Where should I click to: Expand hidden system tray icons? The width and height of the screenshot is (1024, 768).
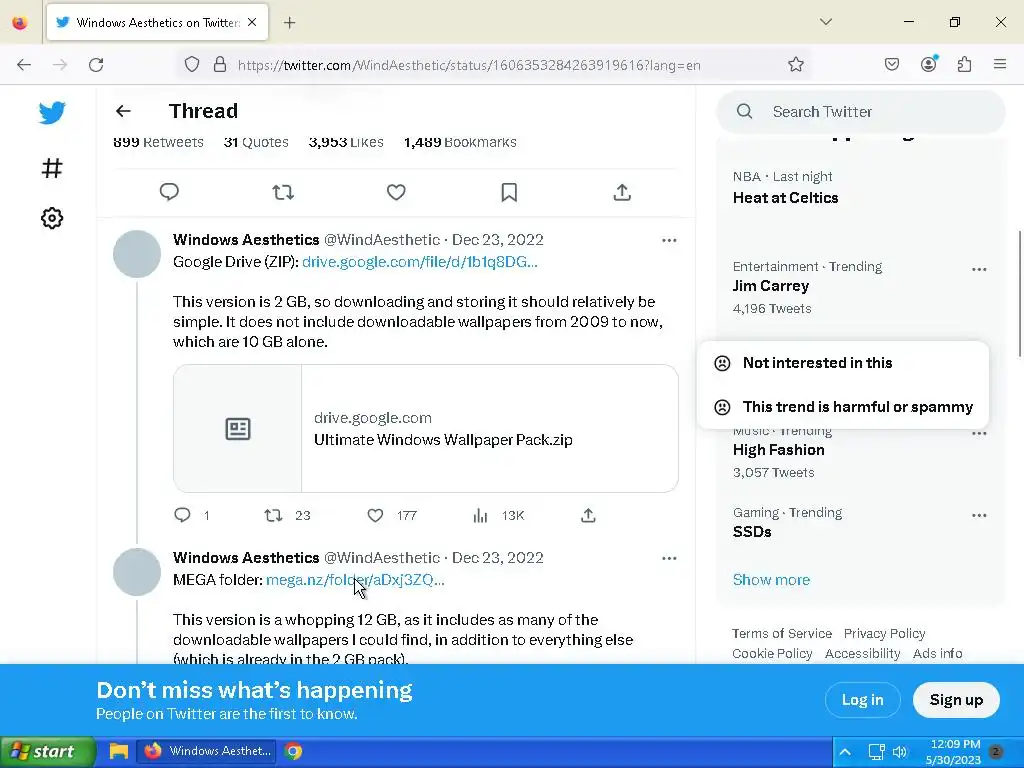point(844,752)
